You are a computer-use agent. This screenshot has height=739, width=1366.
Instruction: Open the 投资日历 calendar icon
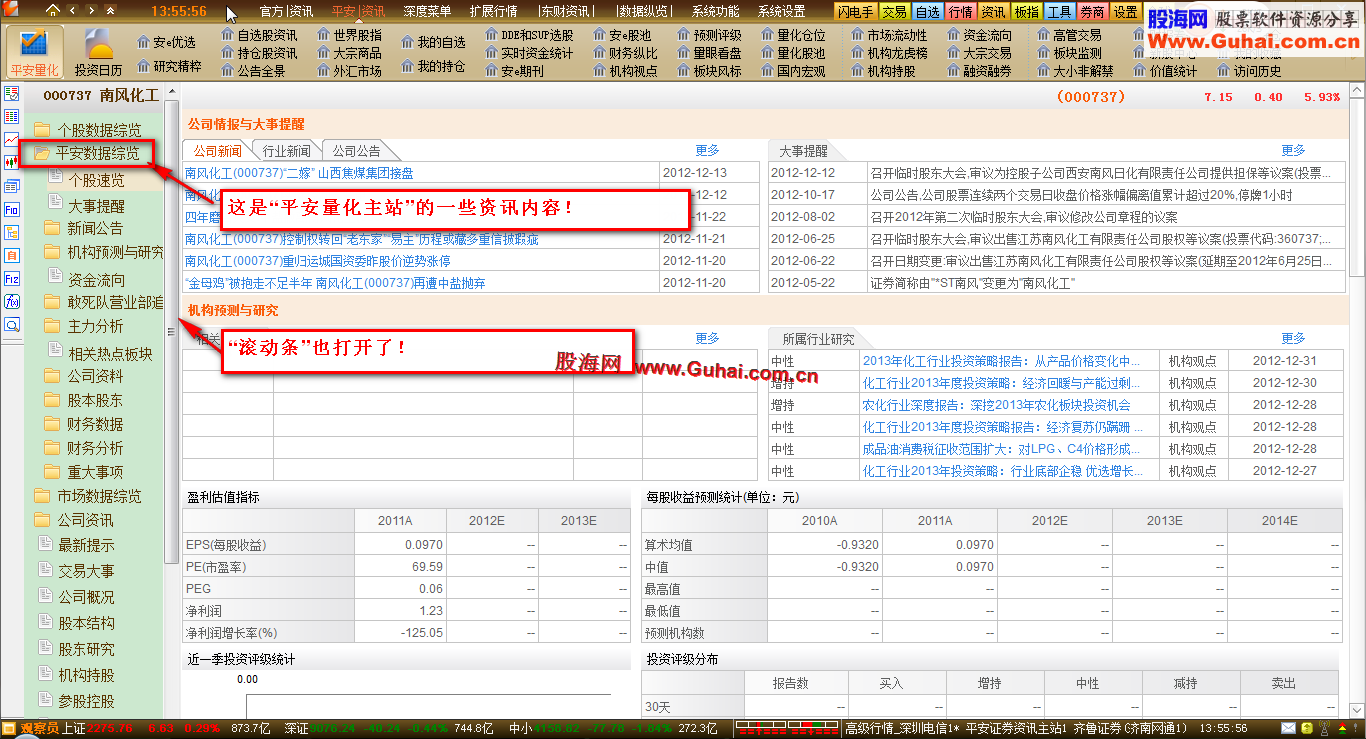pos(98,52)
